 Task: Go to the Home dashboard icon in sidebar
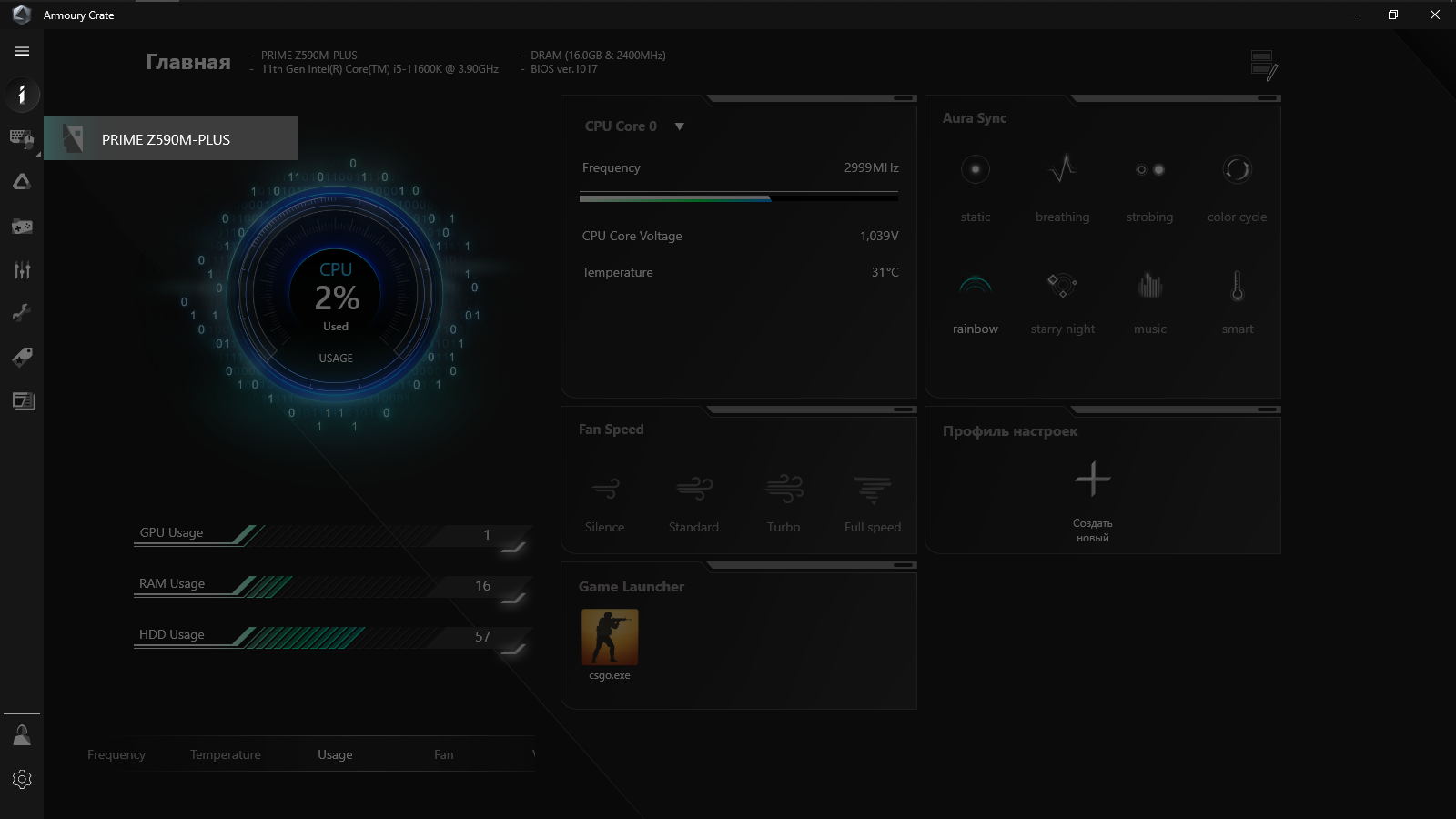tap(22, 95)
